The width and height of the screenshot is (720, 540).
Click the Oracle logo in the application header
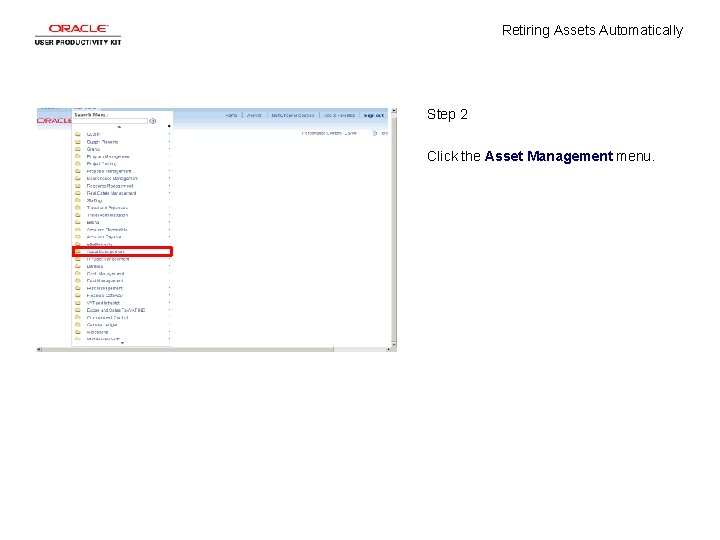coord(54,121)
